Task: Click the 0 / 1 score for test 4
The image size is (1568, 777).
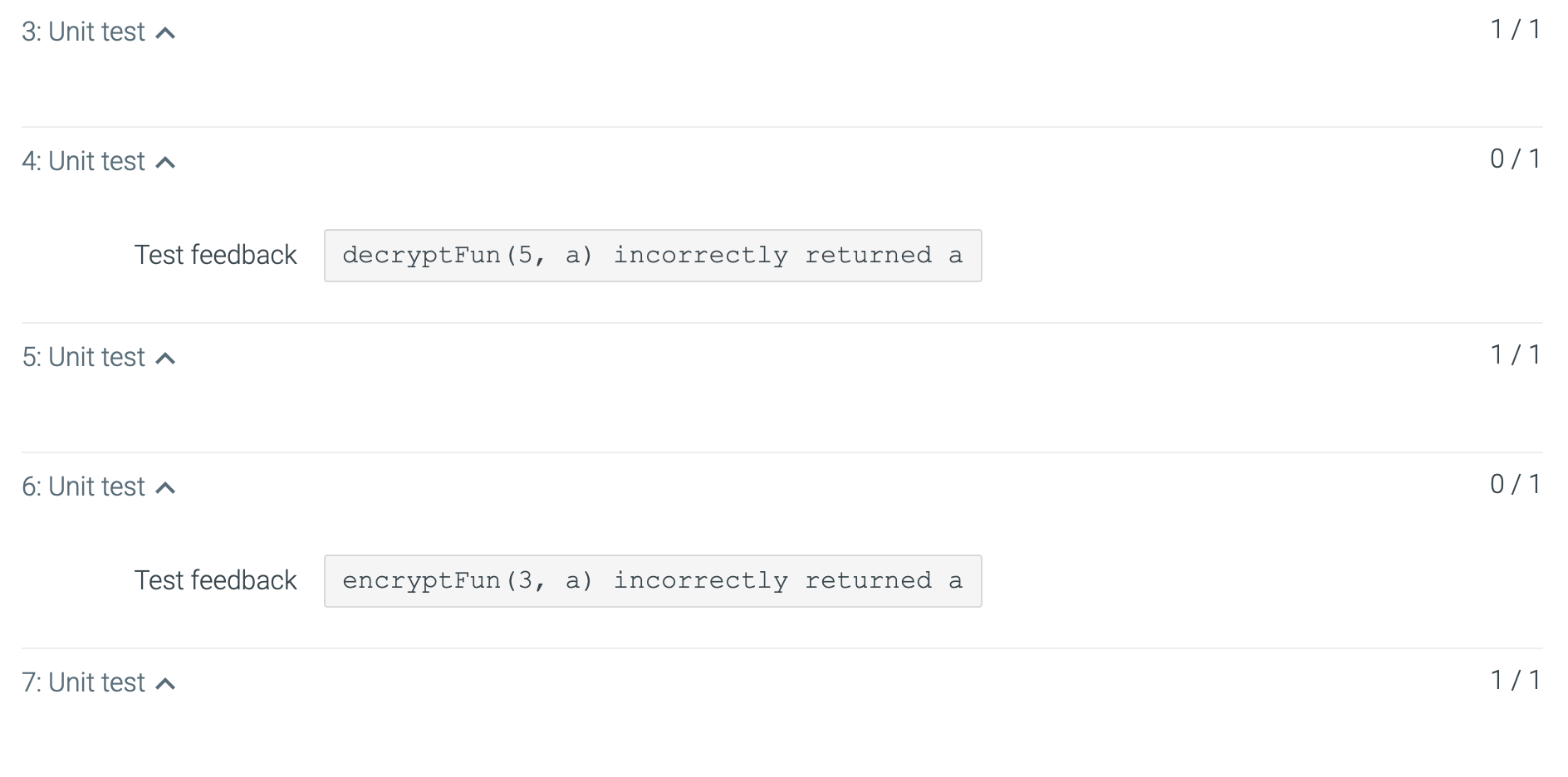Action: click(x=1515, y=158)
